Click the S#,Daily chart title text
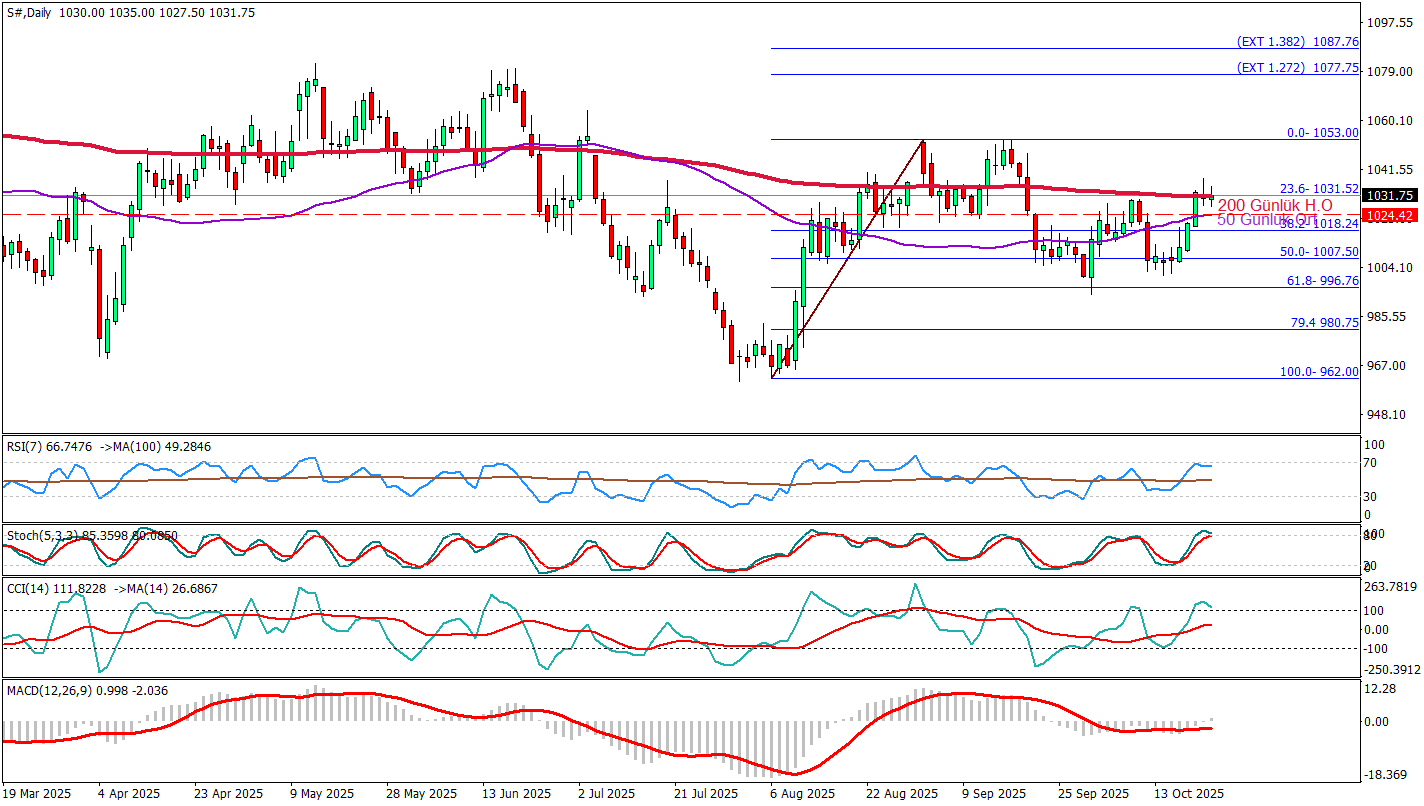Image resolution: width=1424 pixels, height=806 pixels. 29,12
